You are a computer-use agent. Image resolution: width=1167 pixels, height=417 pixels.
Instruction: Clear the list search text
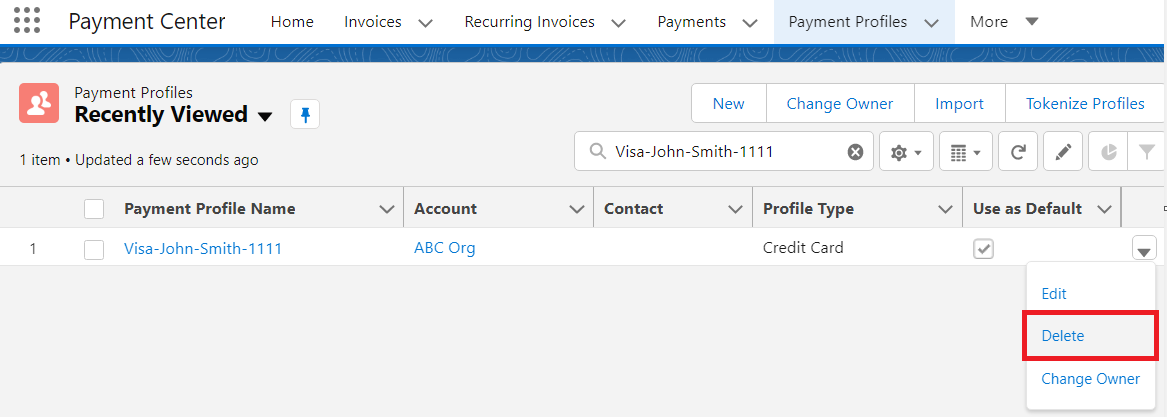coord(855,152)
